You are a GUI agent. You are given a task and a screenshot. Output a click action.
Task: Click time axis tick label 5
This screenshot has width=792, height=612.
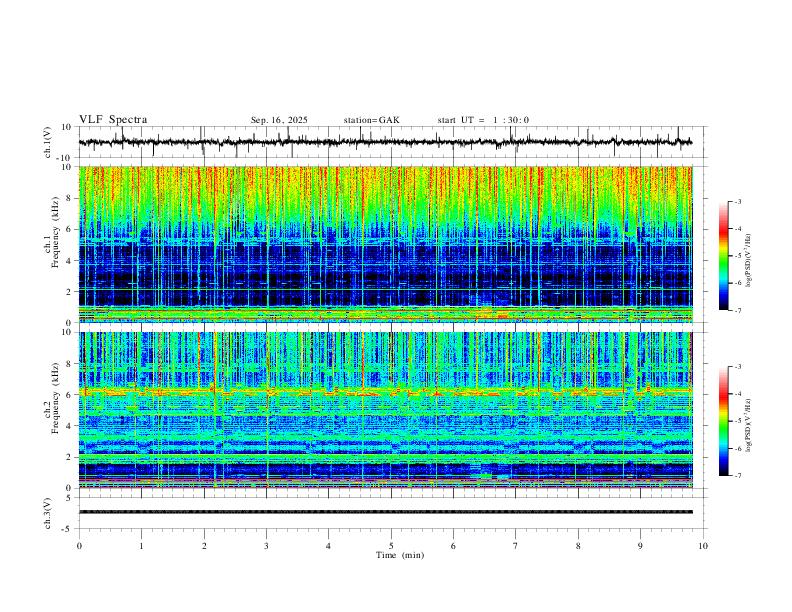tap(391, 546)
